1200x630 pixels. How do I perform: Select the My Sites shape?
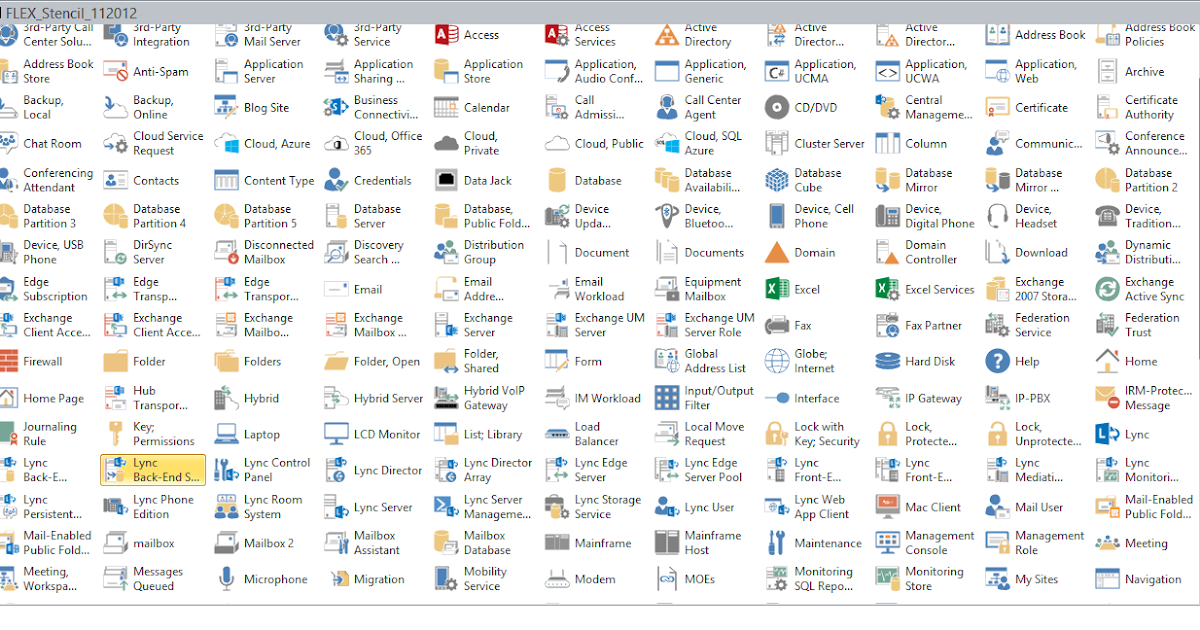click(x=1022, y=579)
